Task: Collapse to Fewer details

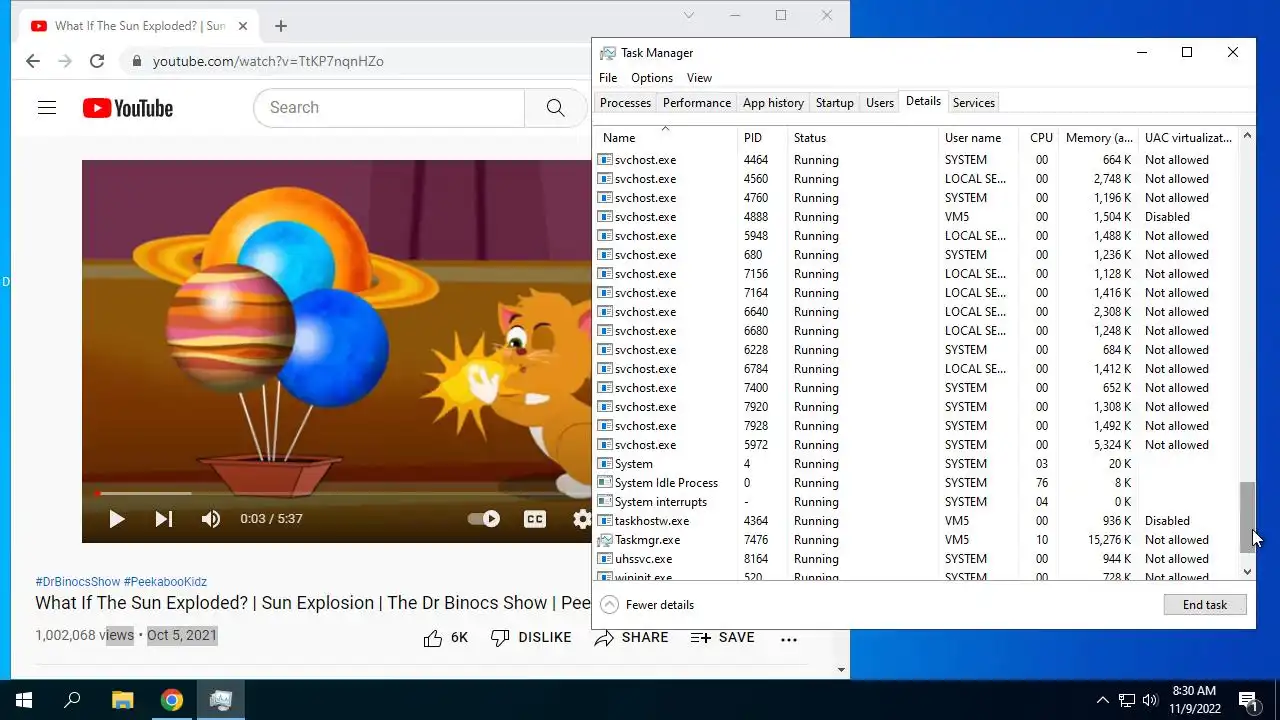Action: (x=647, y=605)
